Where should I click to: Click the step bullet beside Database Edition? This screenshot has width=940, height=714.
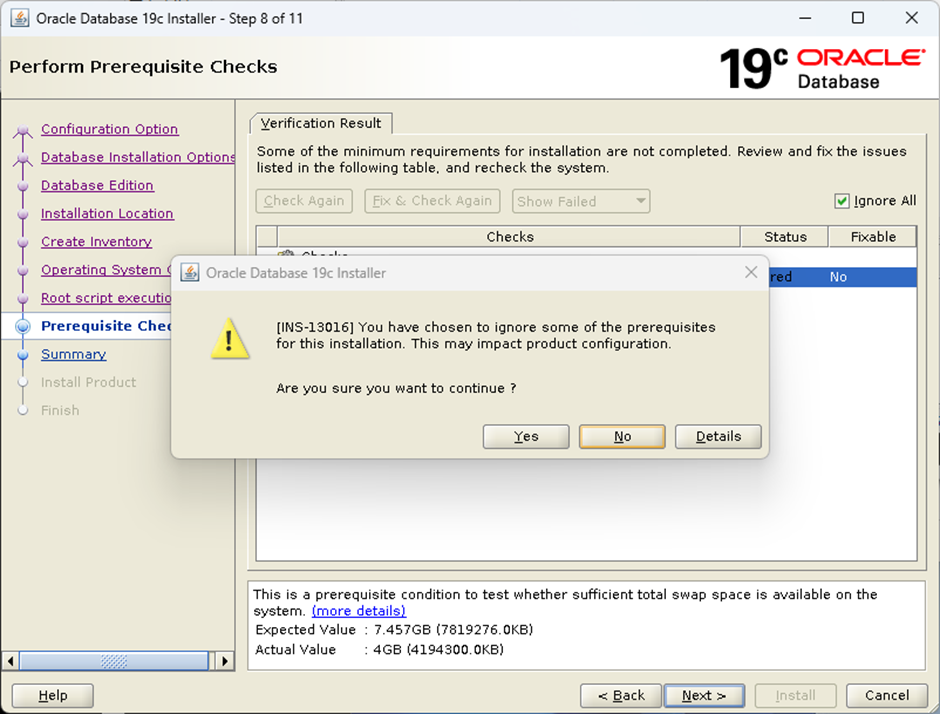point(23,186)
